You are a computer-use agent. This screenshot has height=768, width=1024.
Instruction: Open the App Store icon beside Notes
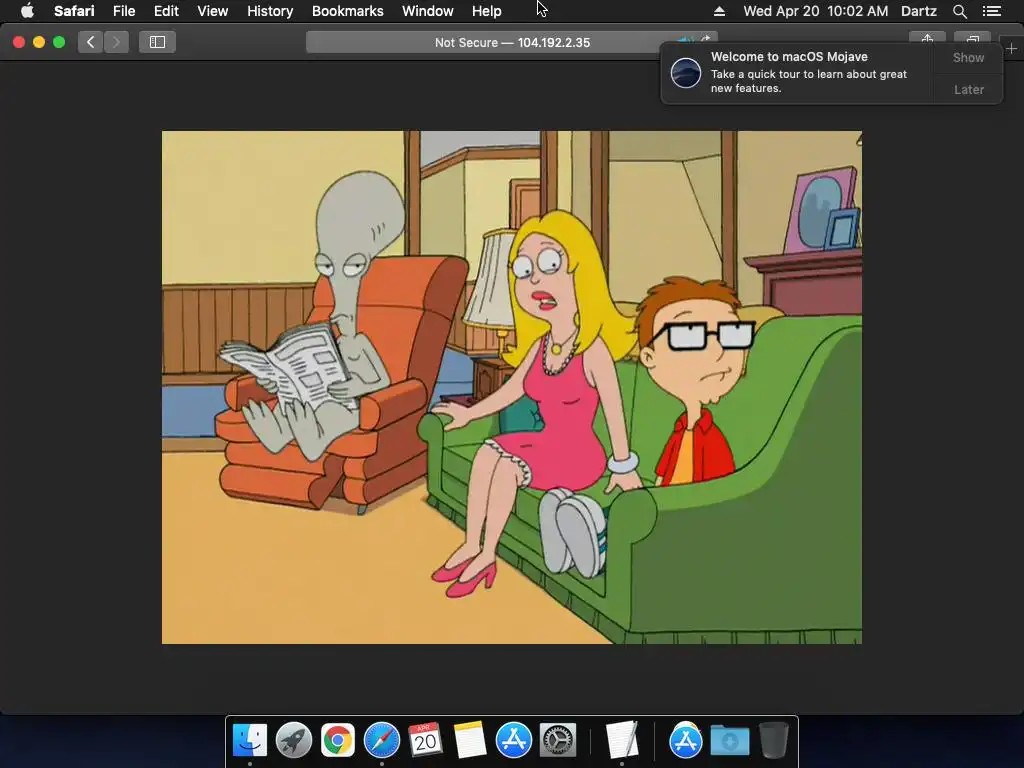(x=513, y=740)
